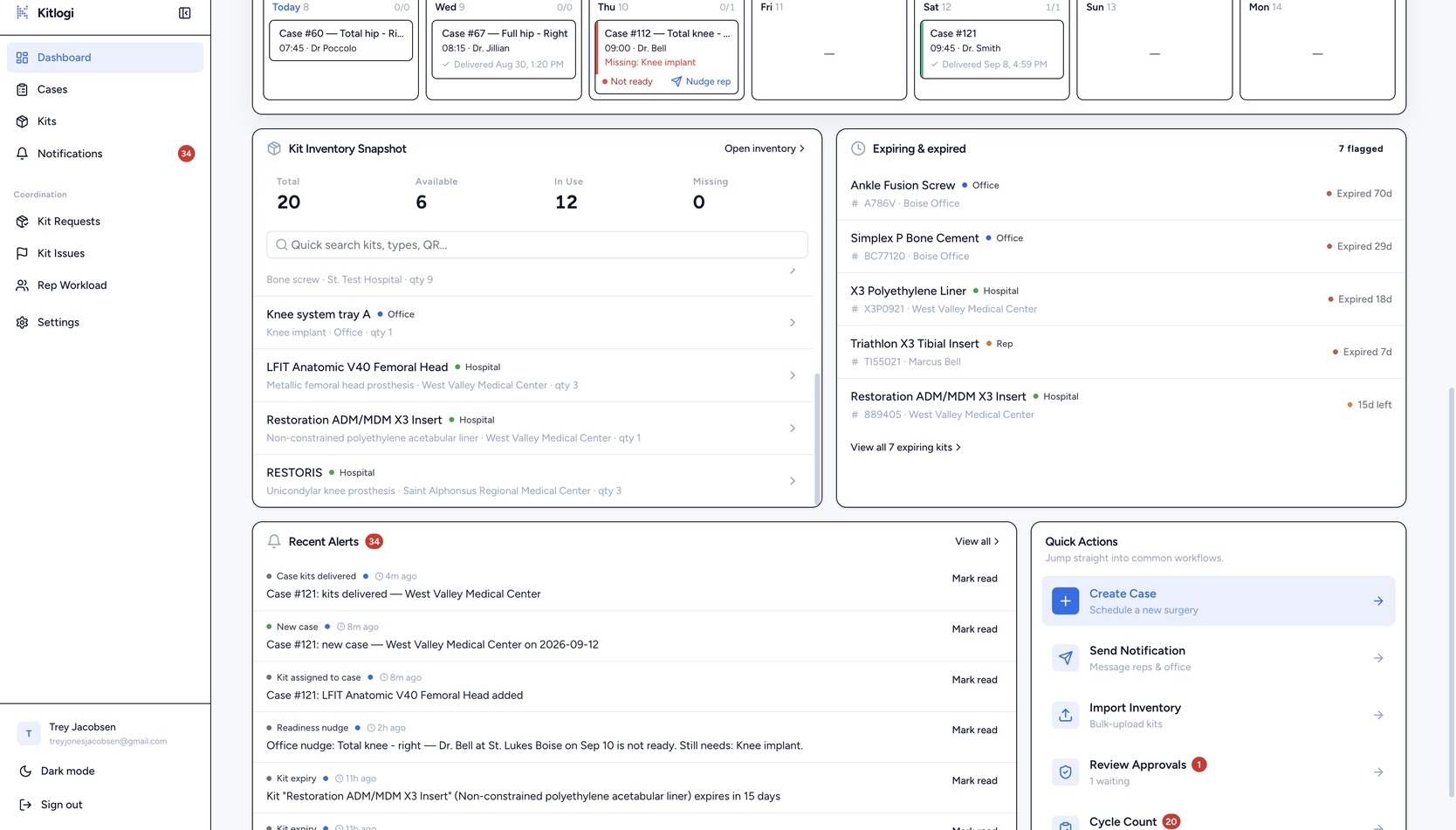Viewport: 1456px width, 830px height.
Task: Click the kit inventory list scrollbar
Action: coord(817,438)
